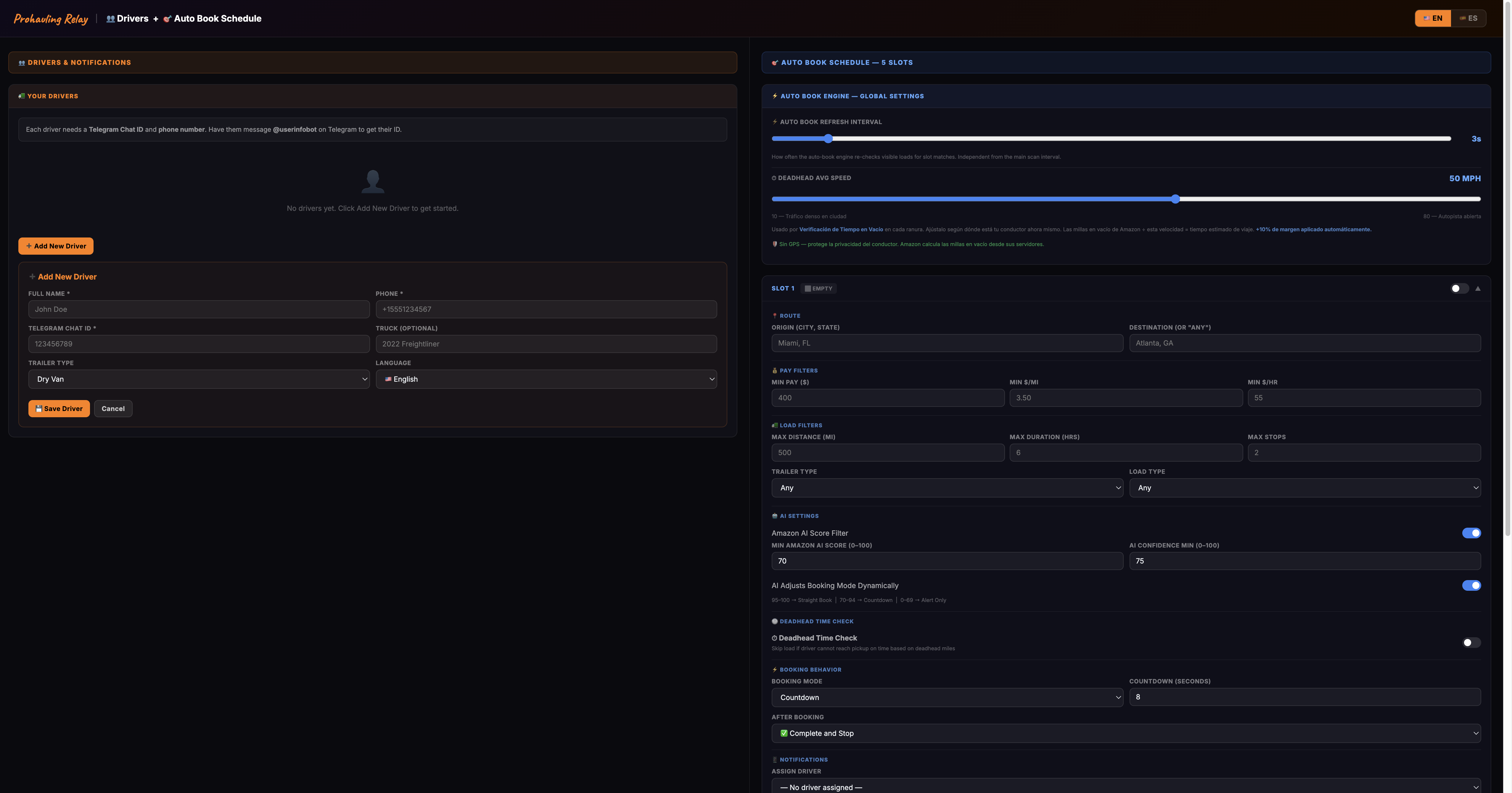Adjust the Deadhead Avg Speed slider handle
Viewport: 1512px width, 793px height.
(x=1175, y=199)
